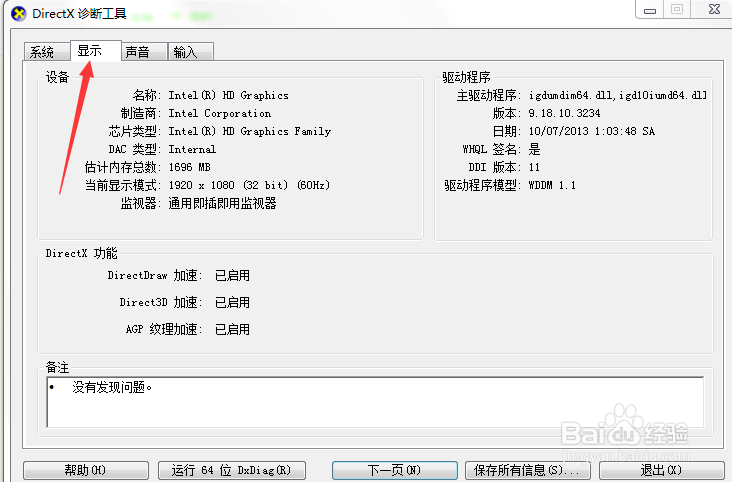Viewport: 732px width, 482px height.
Task: Minimize the DirectX diagnostic window
Action: [650, 9]
